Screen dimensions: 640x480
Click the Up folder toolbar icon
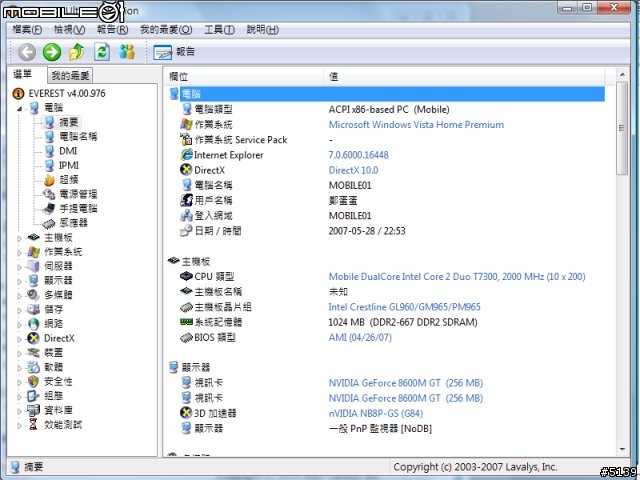77,52
